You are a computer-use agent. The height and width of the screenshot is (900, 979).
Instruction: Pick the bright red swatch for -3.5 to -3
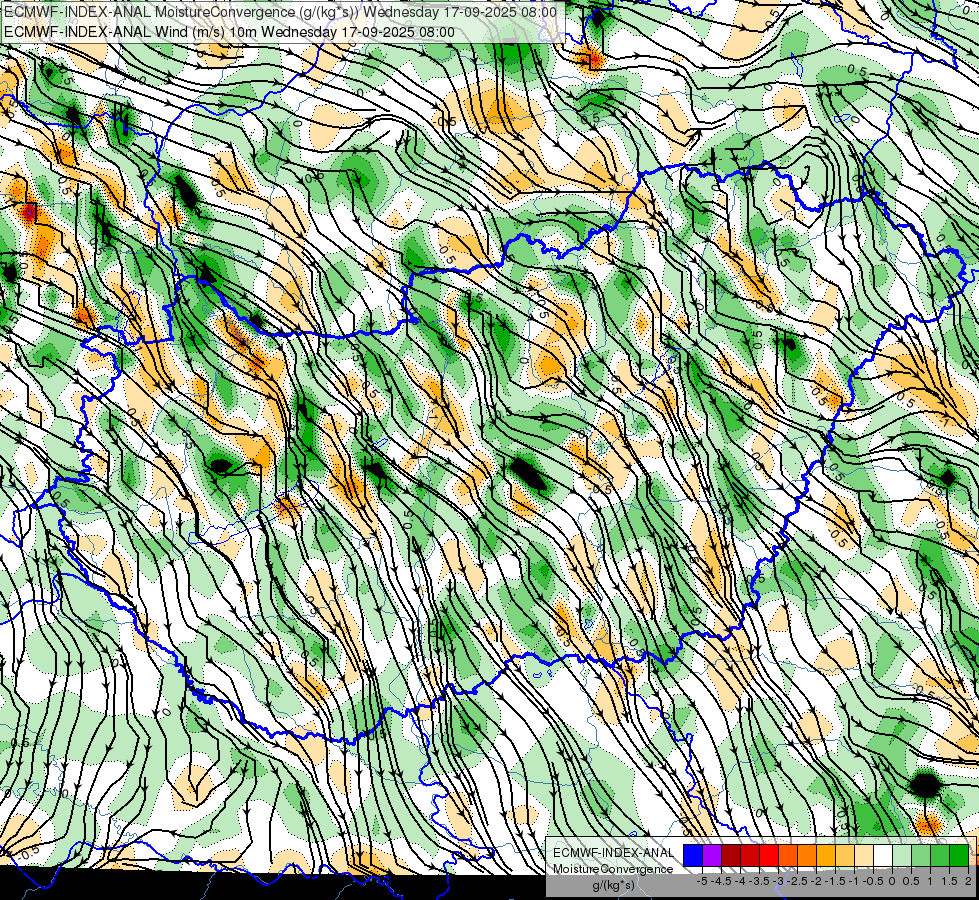pos(769,856)
